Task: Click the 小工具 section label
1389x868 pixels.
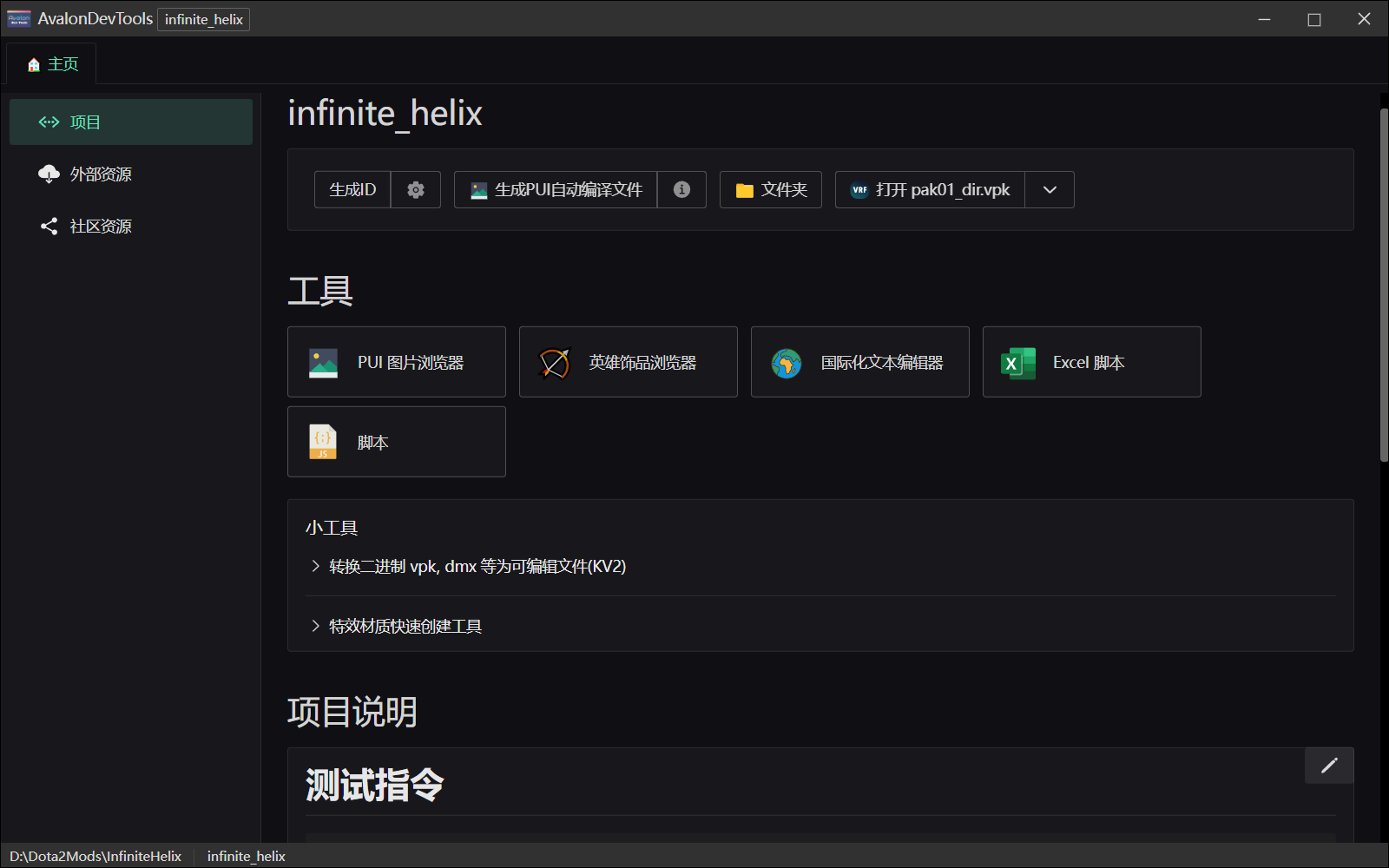Action: (x=332, y=528)
